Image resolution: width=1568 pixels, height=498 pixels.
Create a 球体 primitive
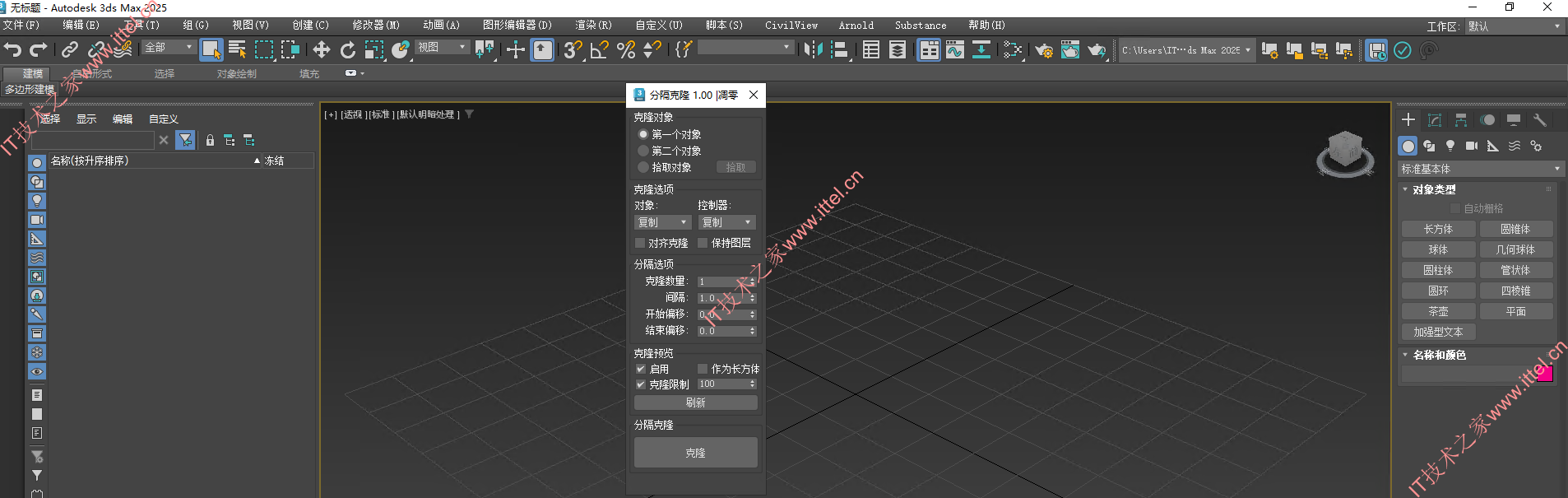[x=1438, y=250]
